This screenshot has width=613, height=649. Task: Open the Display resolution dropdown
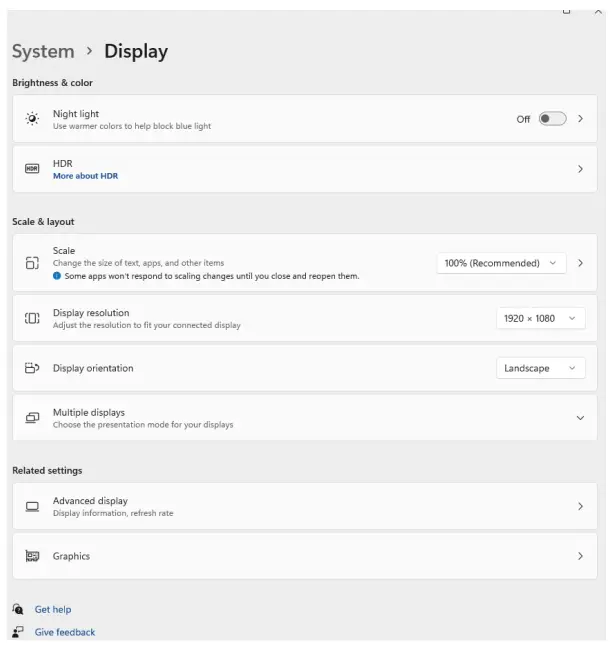540,318
